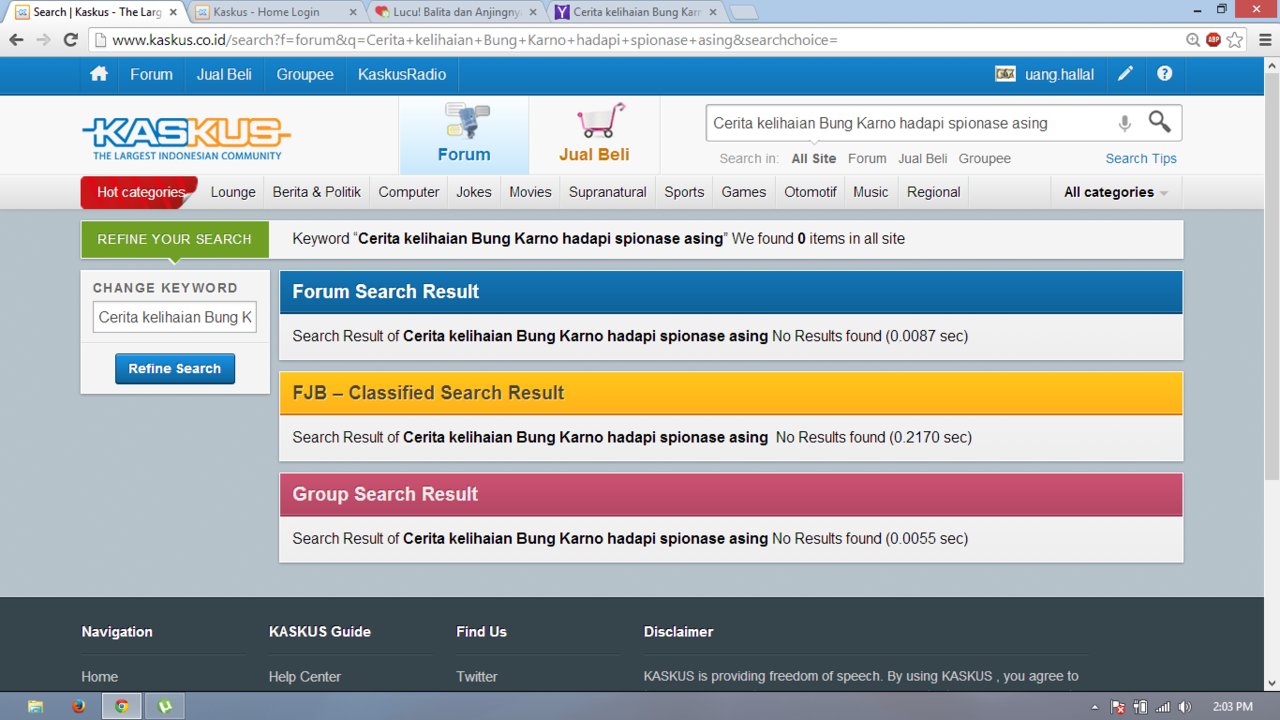Open Twitter footer link
1280x720 pixels.
point(477,677)
